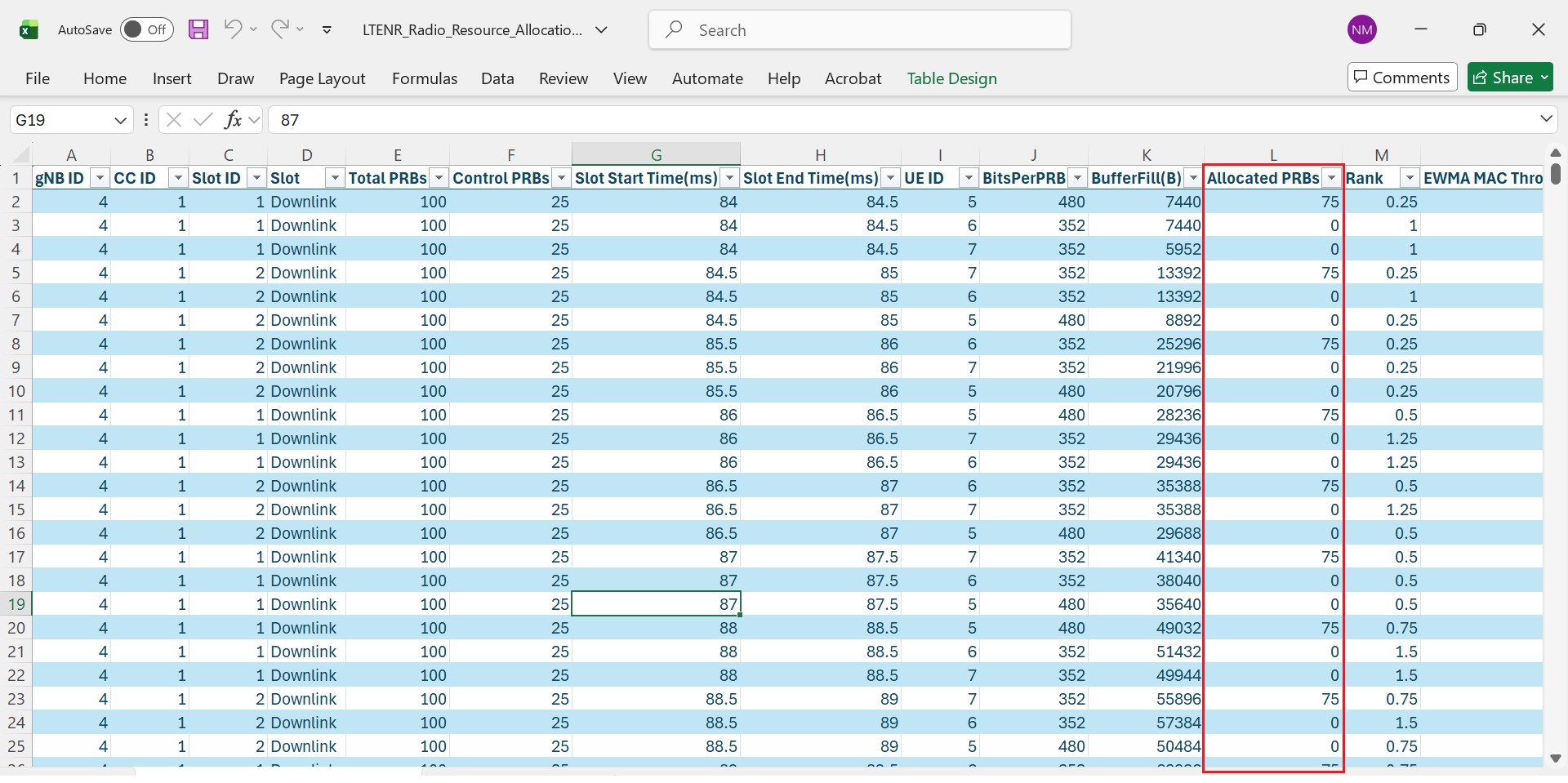Screen dimensions: 1568x783
Task: Switch to the Insert tab
Action: 171,78
